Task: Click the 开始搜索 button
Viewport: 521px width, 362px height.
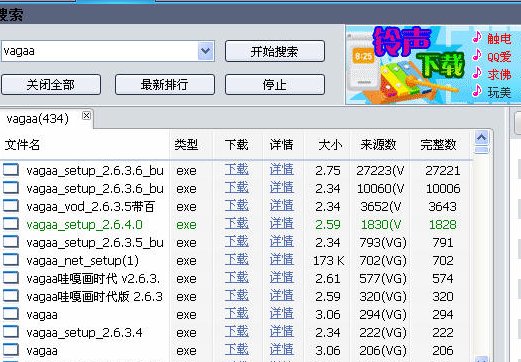Action: point(275,51)
